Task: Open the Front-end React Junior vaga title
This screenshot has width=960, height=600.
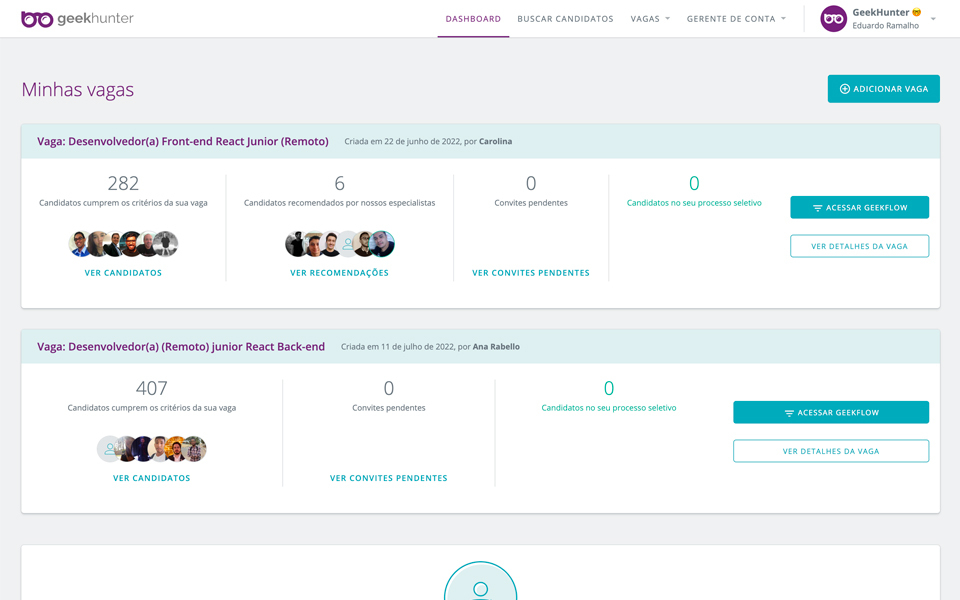Action: point(182,141)
